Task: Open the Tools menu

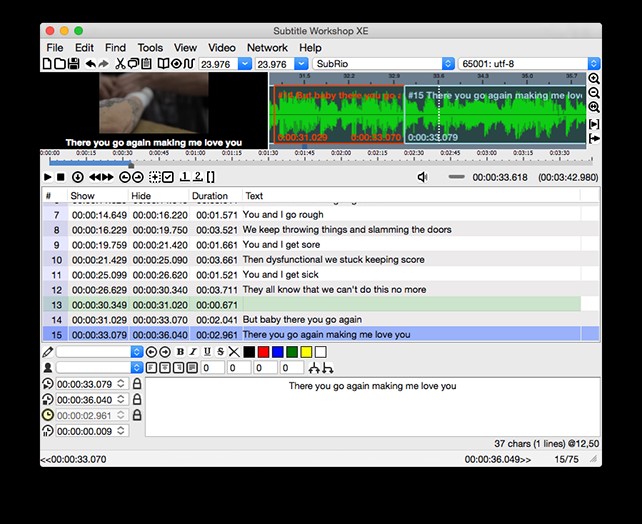Action: click(x=150, y=48)
